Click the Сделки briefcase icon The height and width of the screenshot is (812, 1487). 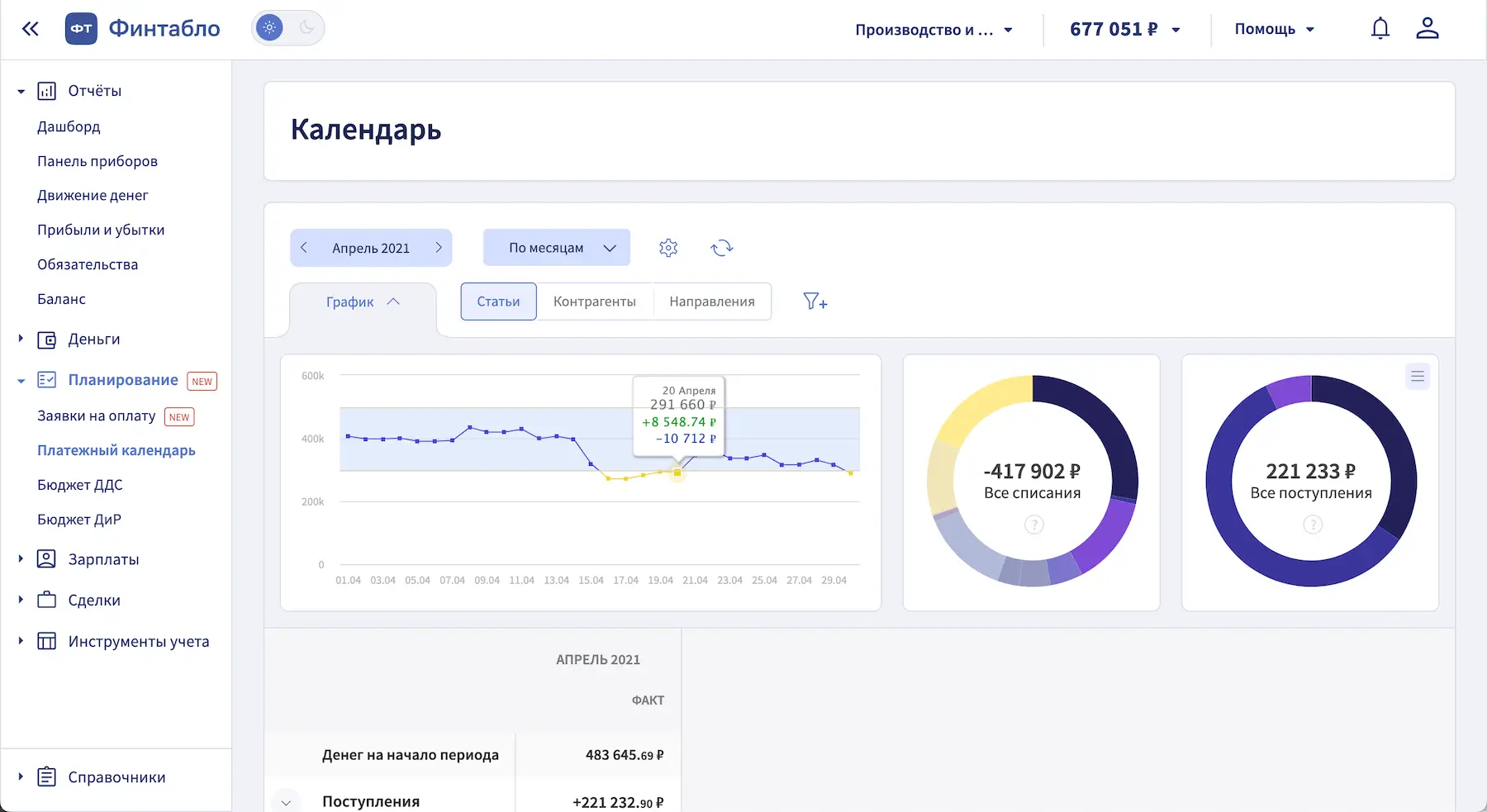click(47, 600)
